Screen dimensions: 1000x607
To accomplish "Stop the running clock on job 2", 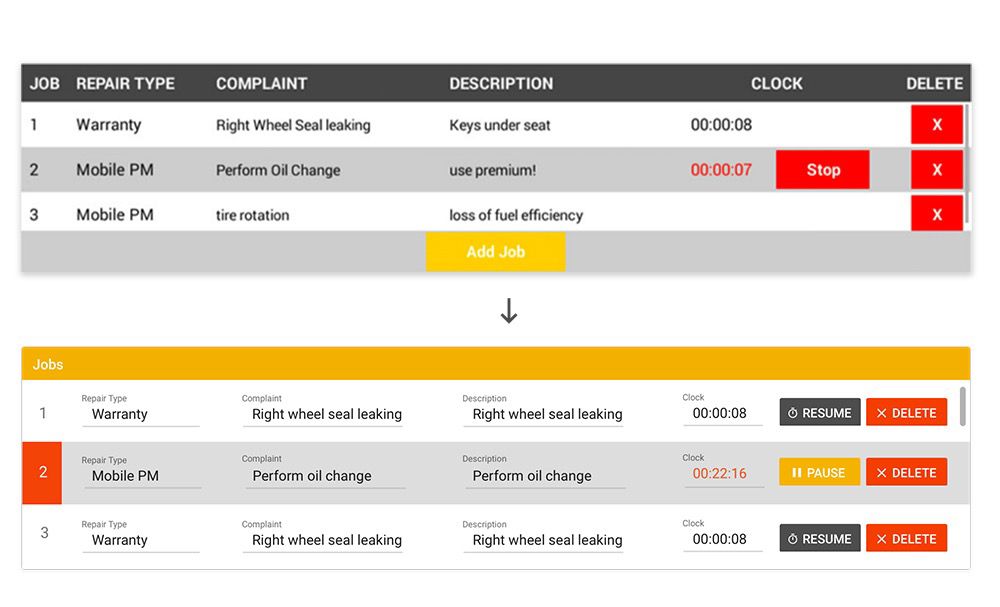I will [823, 170].
